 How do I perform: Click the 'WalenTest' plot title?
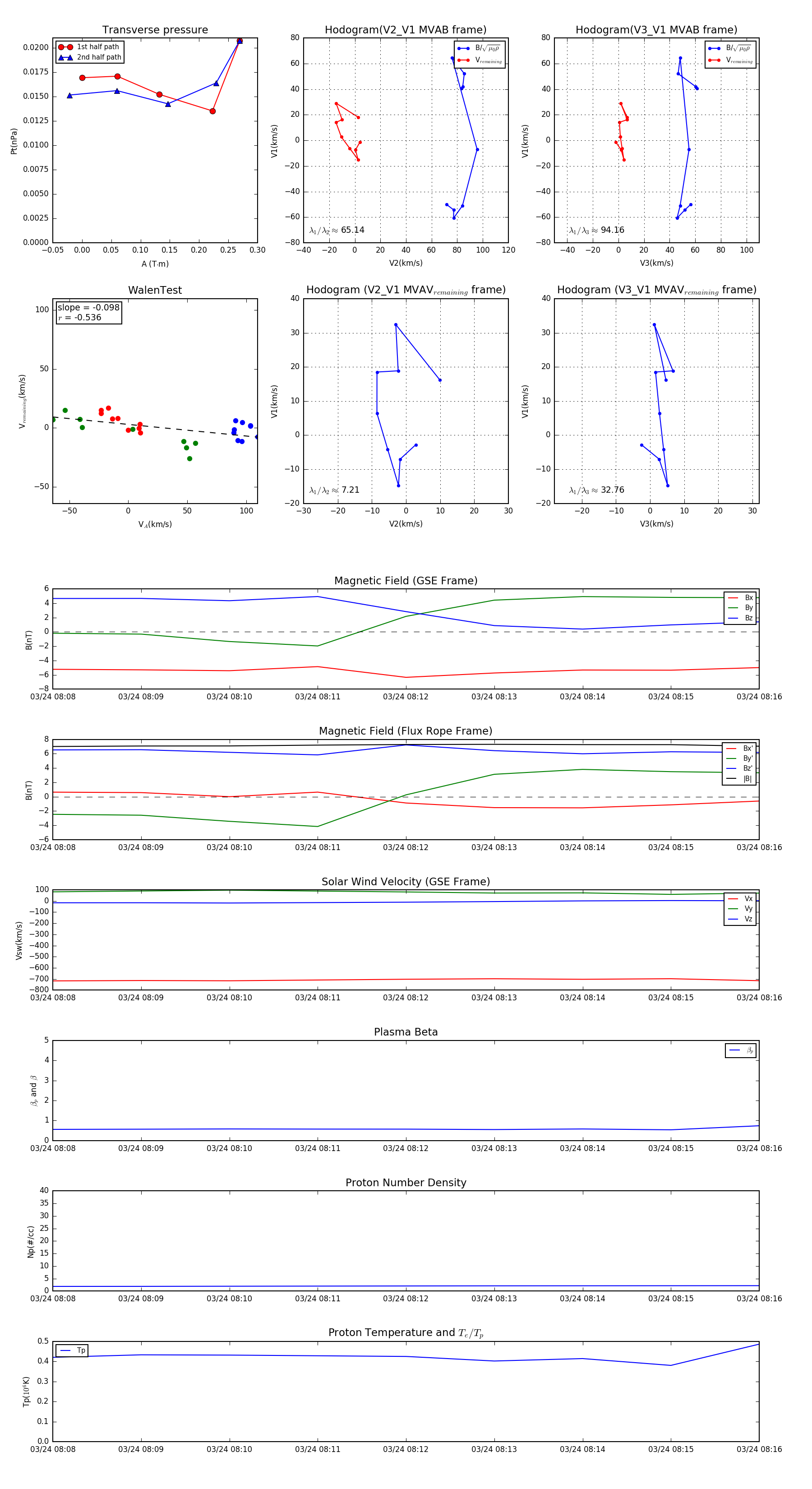155,290
